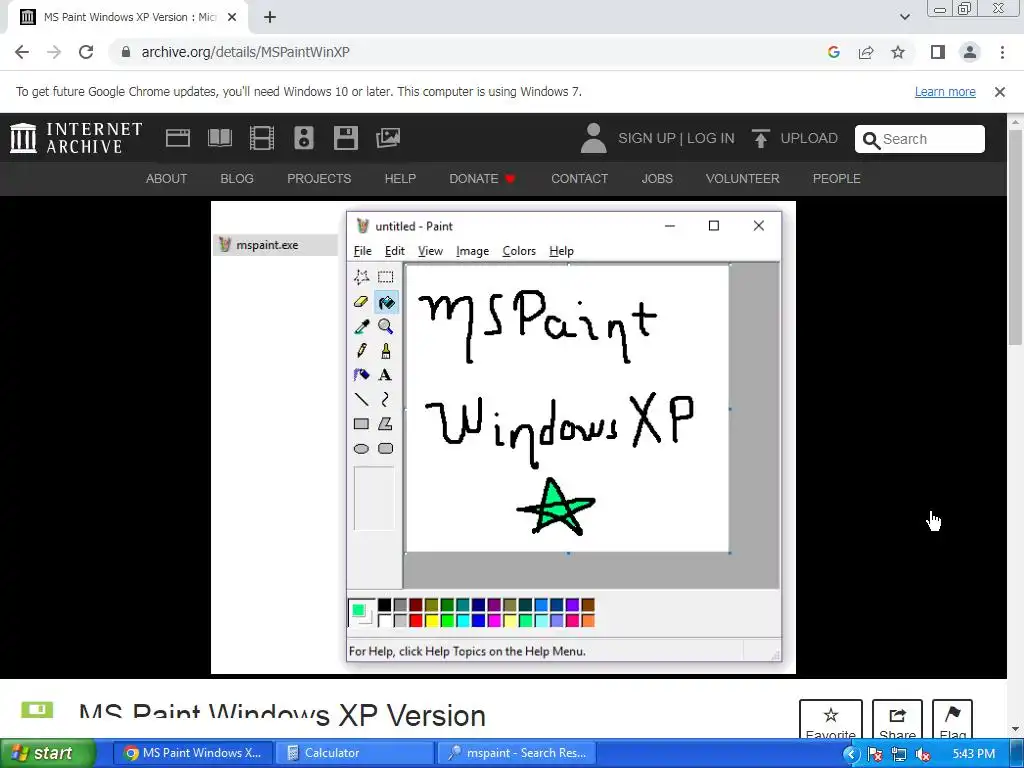
Task: Open Internet Archive Audio speaker icon
Action: tap(304, 138)
